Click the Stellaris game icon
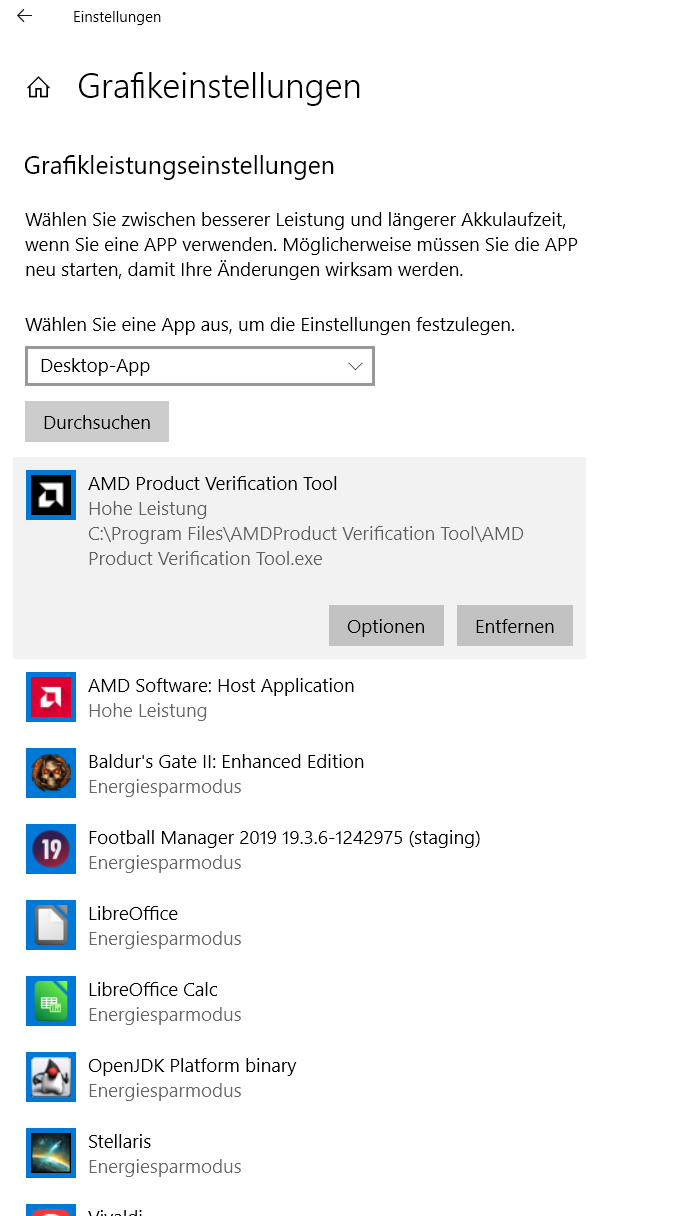 click(x=51, y=1153)
